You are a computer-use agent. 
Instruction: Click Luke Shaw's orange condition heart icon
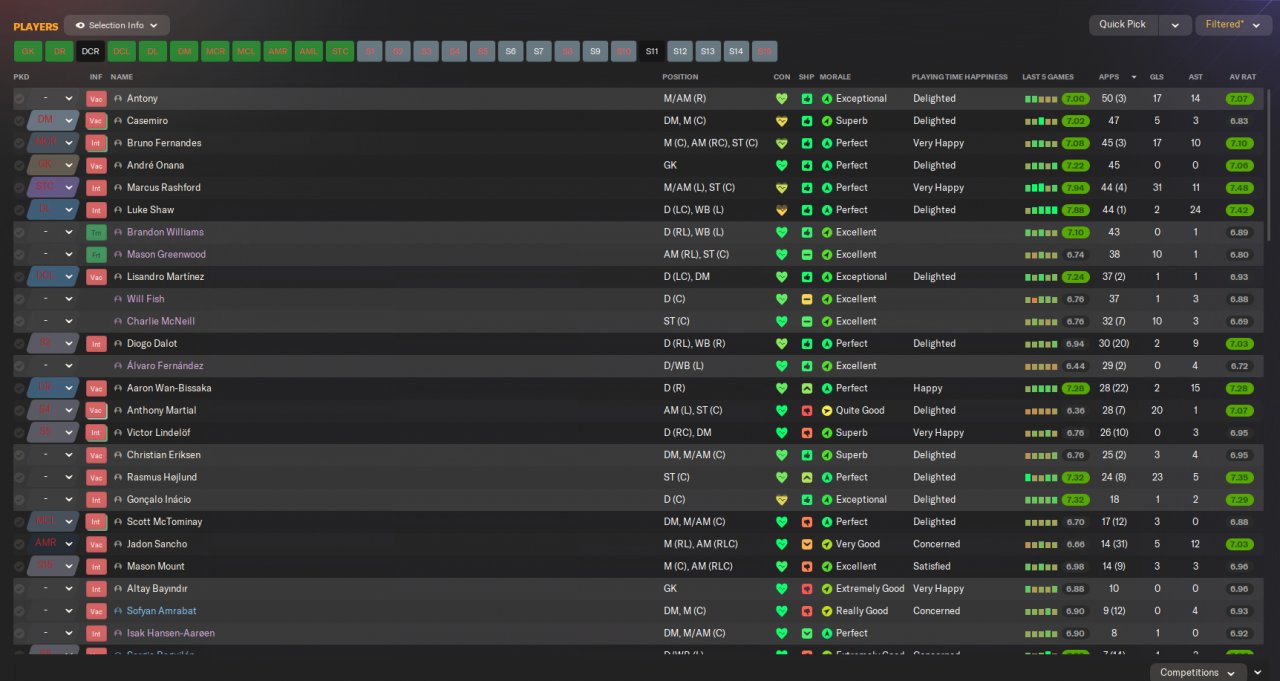coord(782,210)
